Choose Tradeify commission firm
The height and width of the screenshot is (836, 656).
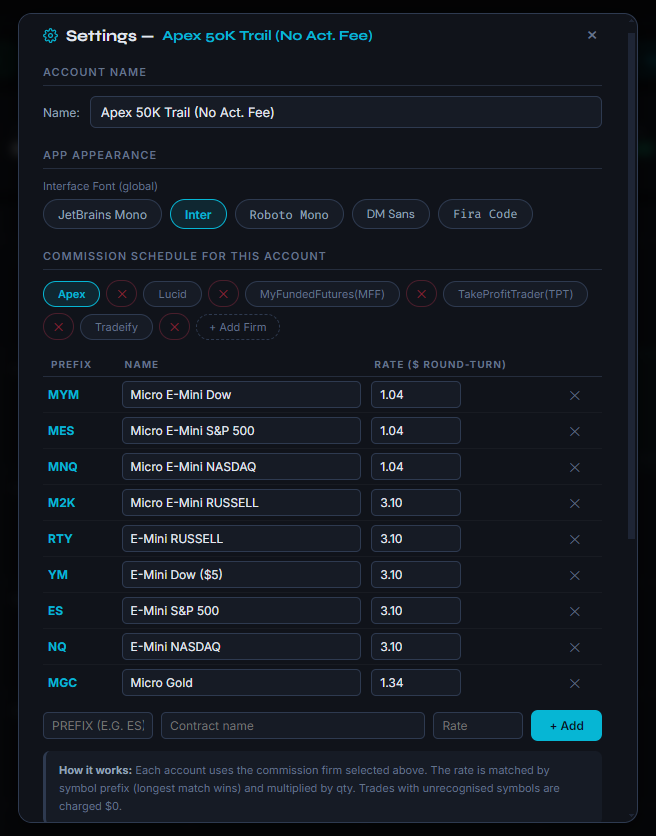pos(116,327)
